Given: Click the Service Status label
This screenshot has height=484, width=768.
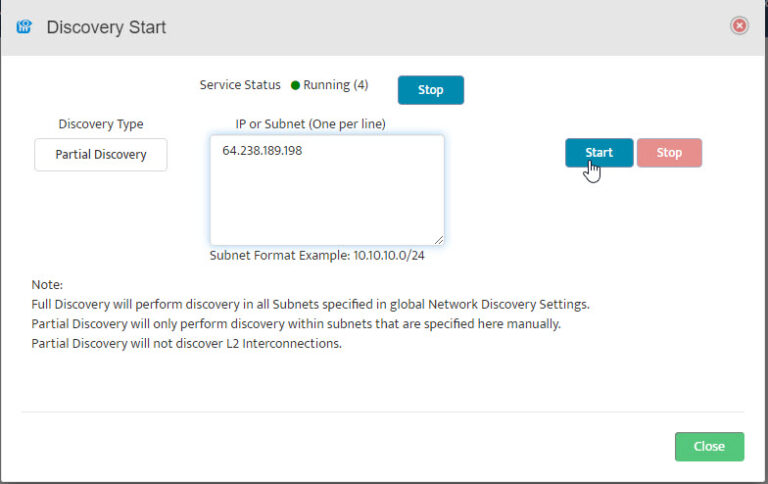Looking at the screenshot, I should 240,85.
